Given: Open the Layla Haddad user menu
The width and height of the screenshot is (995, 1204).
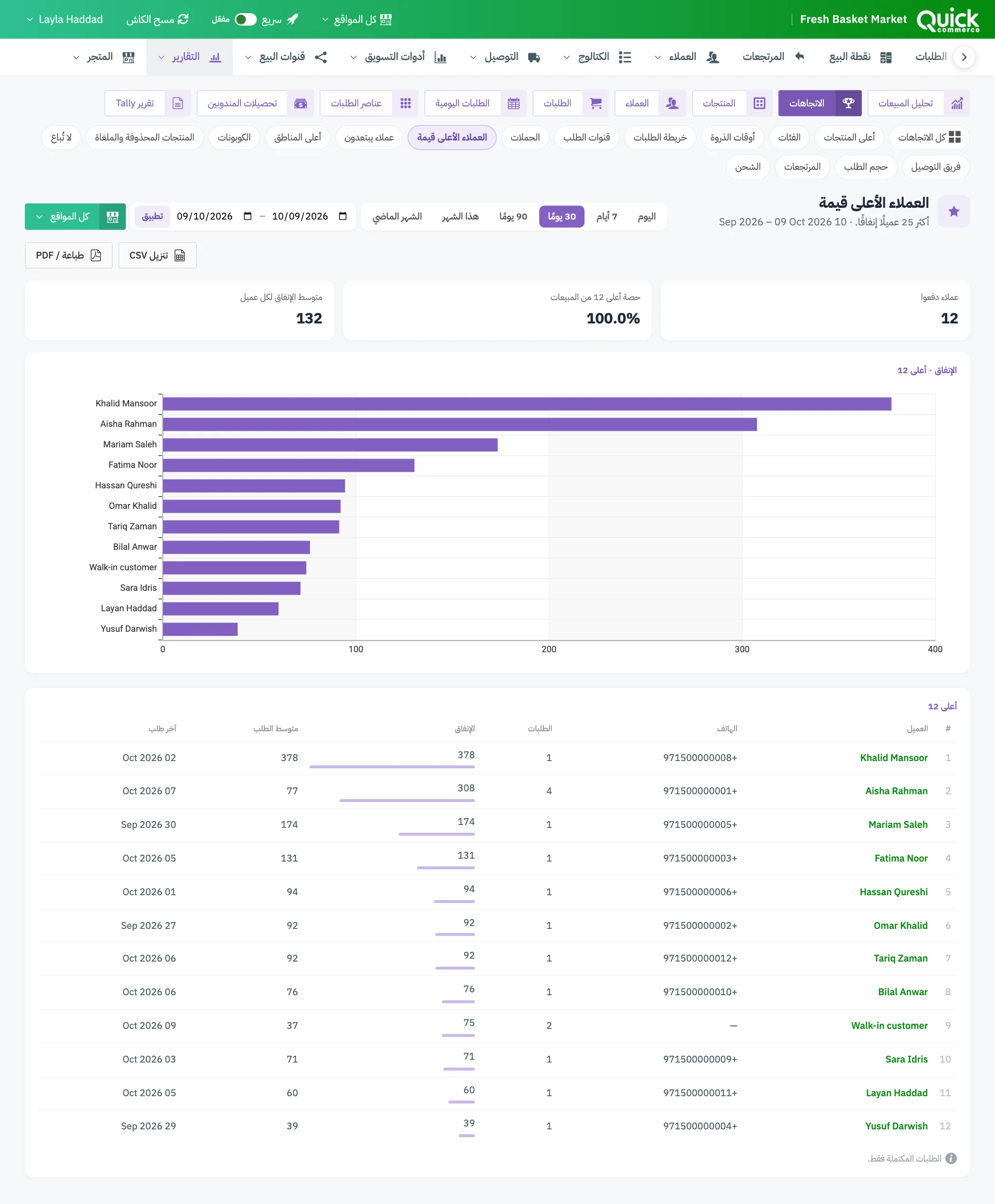Looking at the screenshot, I should point(65,20).
